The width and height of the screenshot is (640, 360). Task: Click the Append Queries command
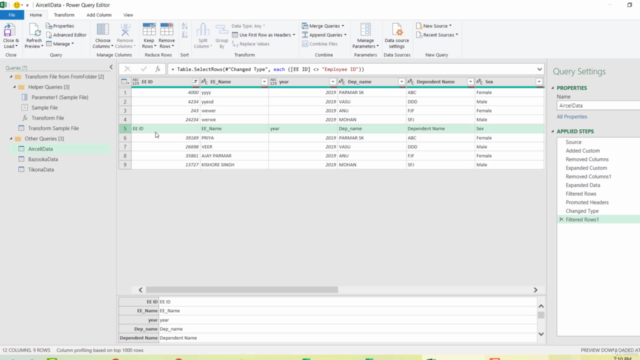(x=324, y=35)
